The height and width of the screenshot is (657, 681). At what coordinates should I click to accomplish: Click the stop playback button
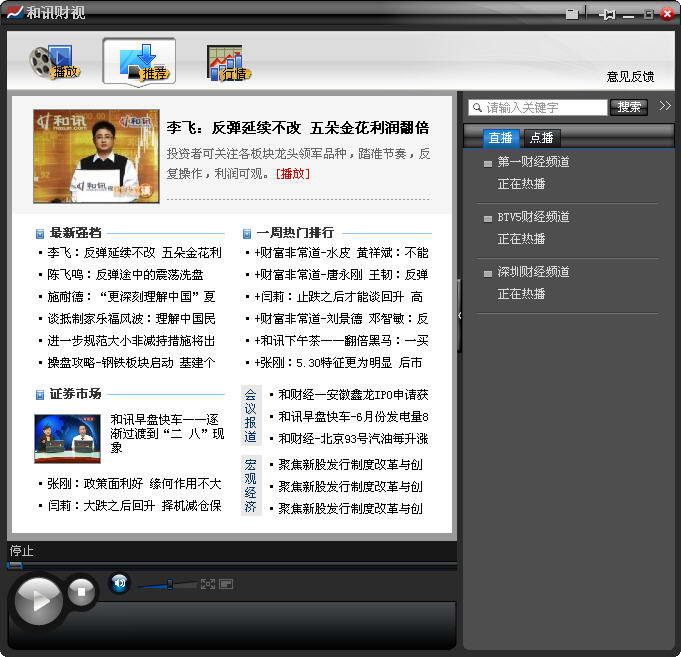(81, 591)
